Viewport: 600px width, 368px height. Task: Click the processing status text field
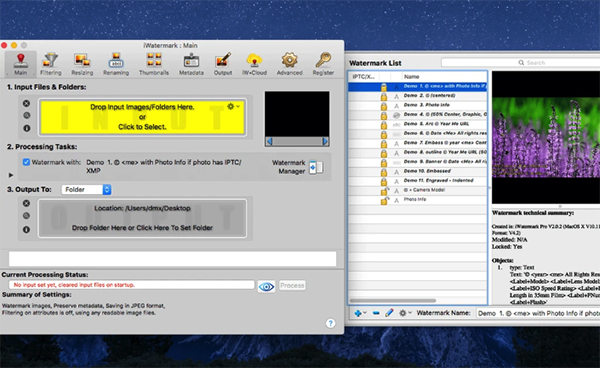tap(132, 285)
